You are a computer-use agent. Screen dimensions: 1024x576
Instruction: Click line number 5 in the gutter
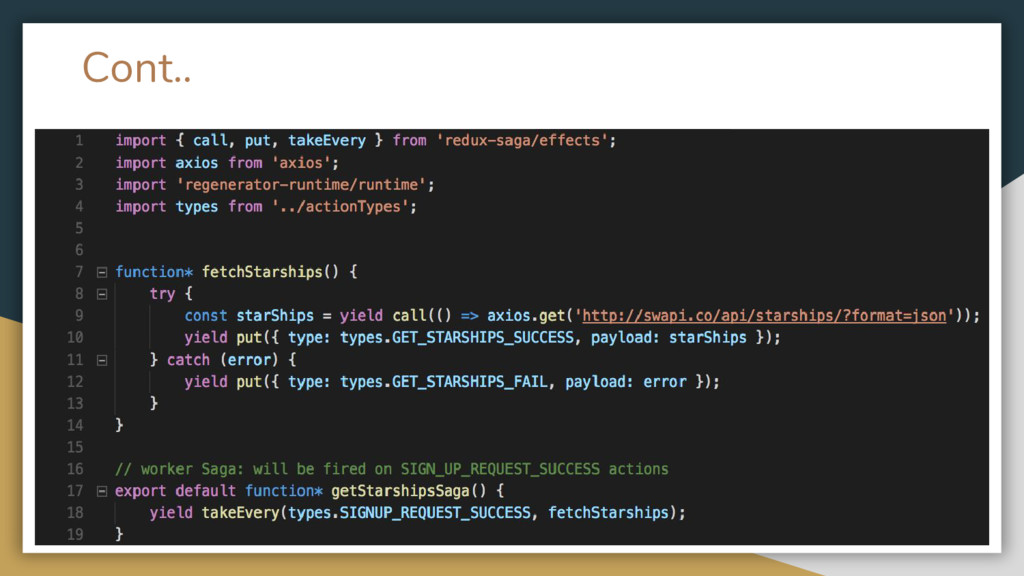(79, 229)
